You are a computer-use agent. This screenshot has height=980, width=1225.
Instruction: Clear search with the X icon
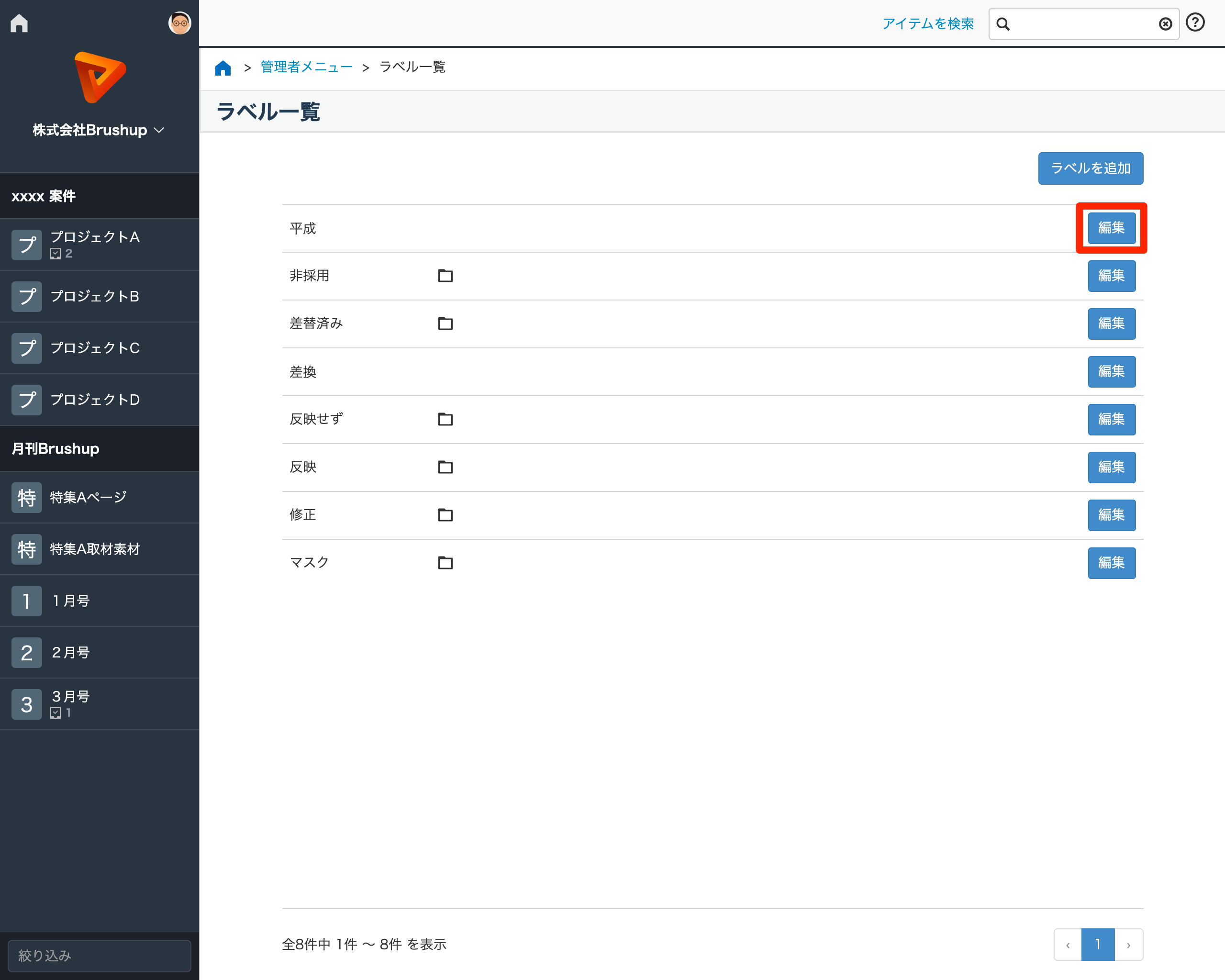coord(1165,24)
